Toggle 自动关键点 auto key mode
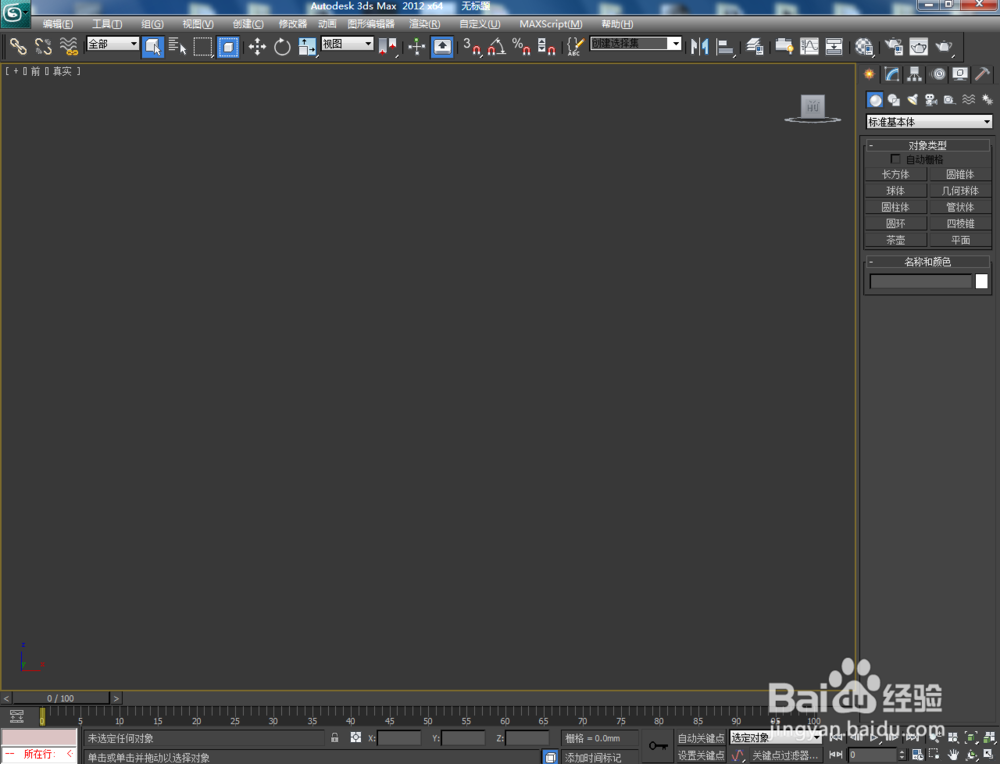The width and height of the screenshot is (1000, 764). pyautogui.click(x=701, y=738)
